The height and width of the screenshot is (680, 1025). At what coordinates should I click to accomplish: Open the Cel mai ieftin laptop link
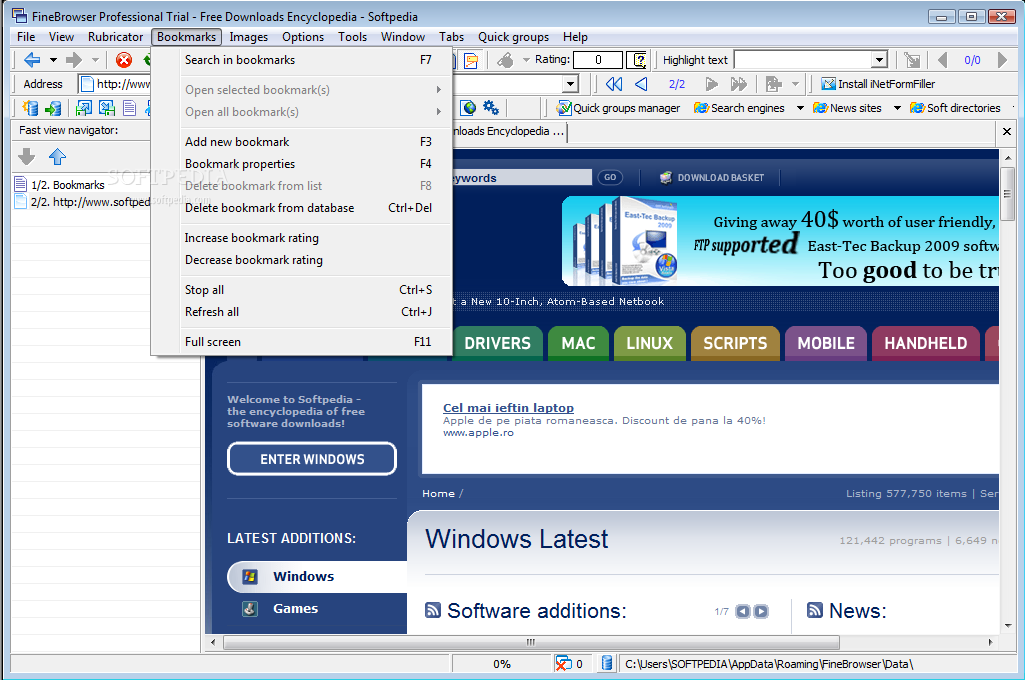(508, 408)
